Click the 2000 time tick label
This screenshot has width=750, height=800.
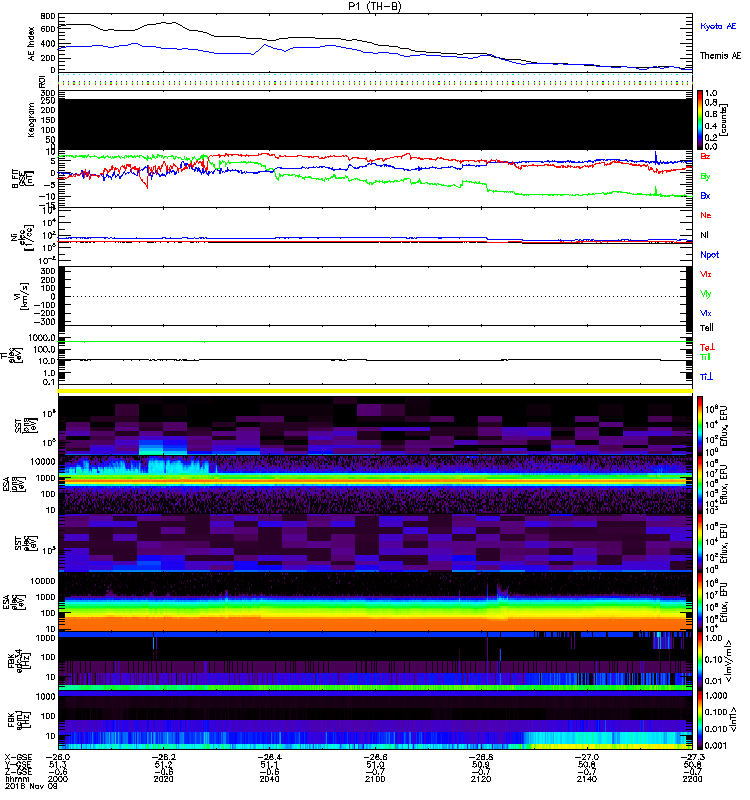[x=58, y=779]
